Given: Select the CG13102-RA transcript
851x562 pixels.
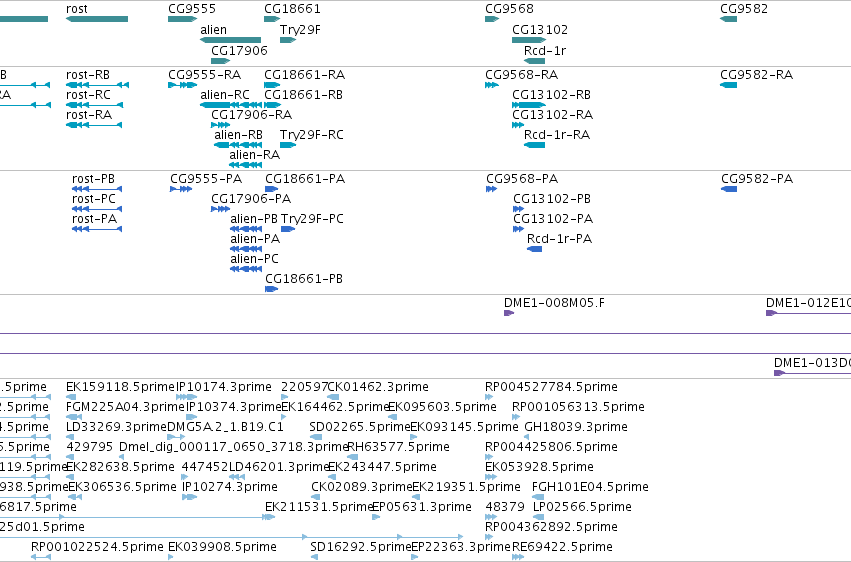Looking at the screenshot, I should (x=552, y=115).
